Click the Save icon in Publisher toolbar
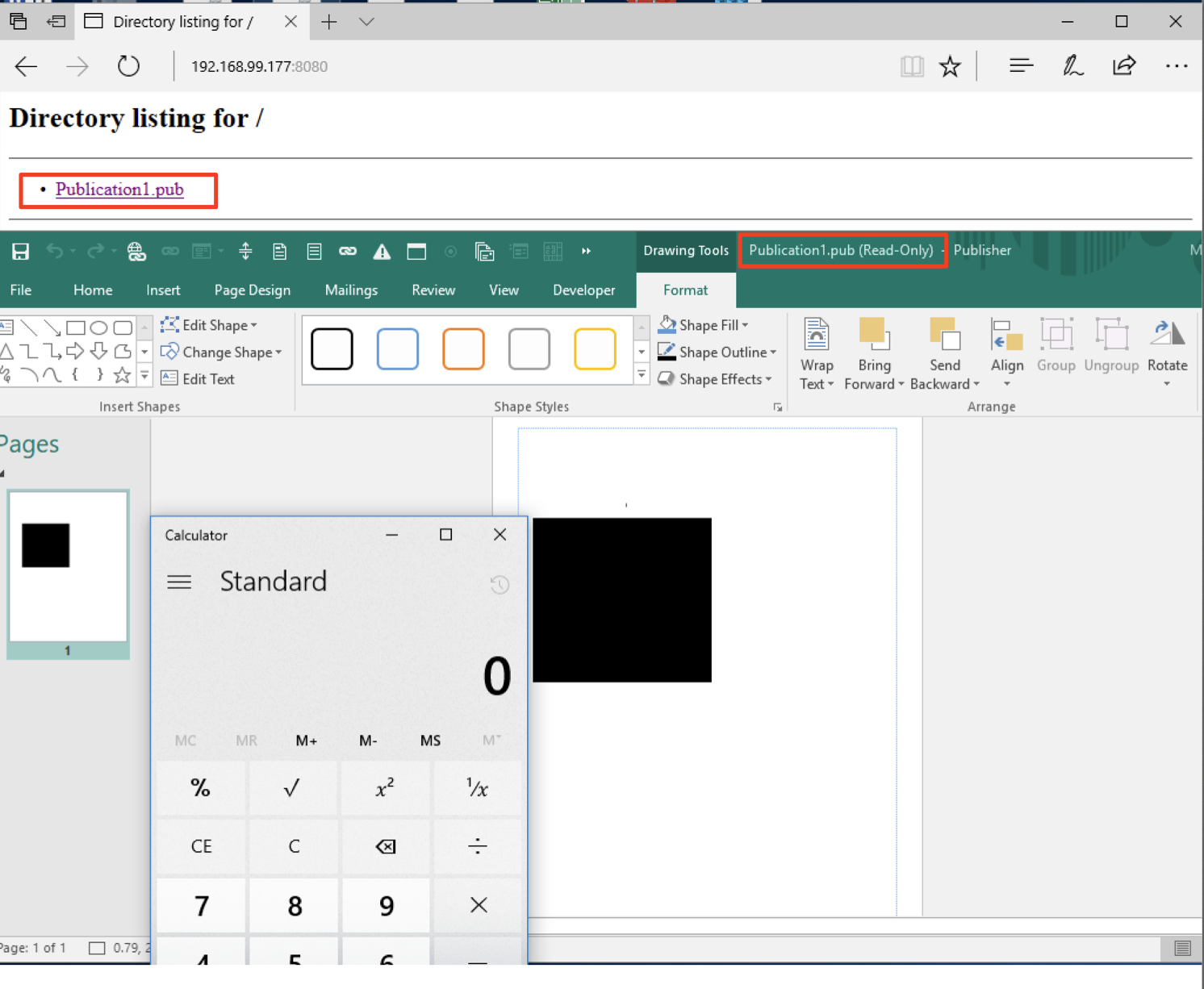1204x989 pixels. click(x=20, y=252)
